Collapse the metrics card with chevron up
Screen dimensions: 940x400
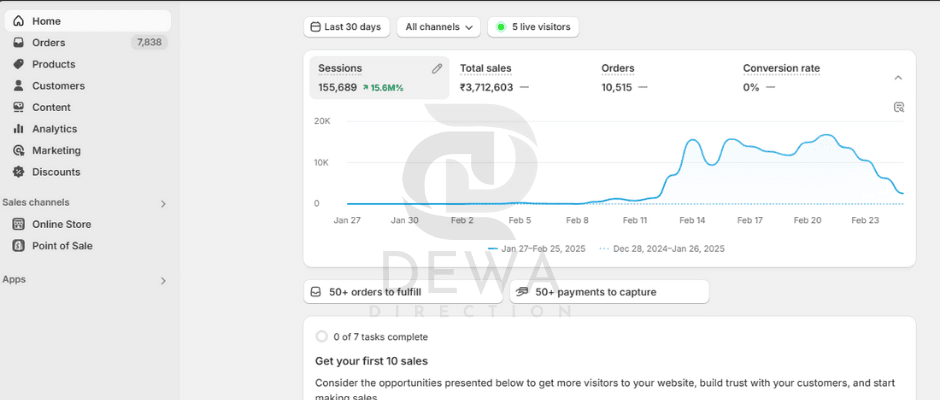[897, 78]
